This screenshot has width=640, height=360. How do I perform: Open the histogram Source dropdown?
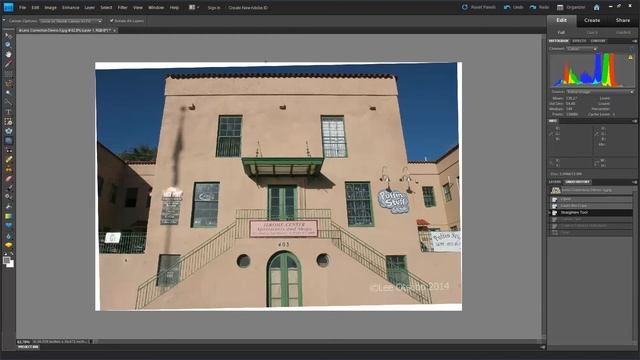(x=600, y=92)
